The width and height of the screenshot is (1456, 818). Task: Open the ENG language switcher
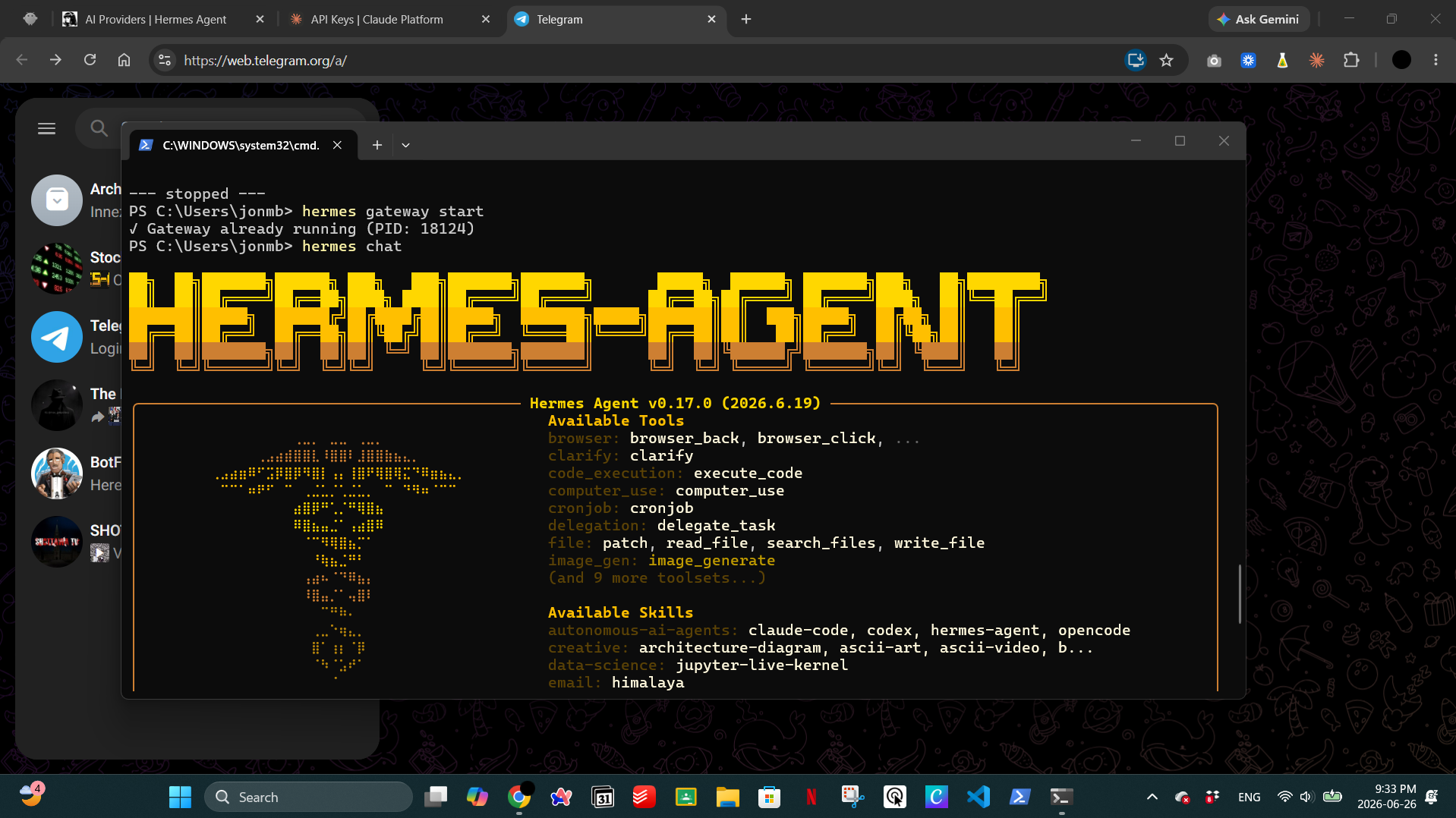pyautogui.click(x=1250, y=797)
